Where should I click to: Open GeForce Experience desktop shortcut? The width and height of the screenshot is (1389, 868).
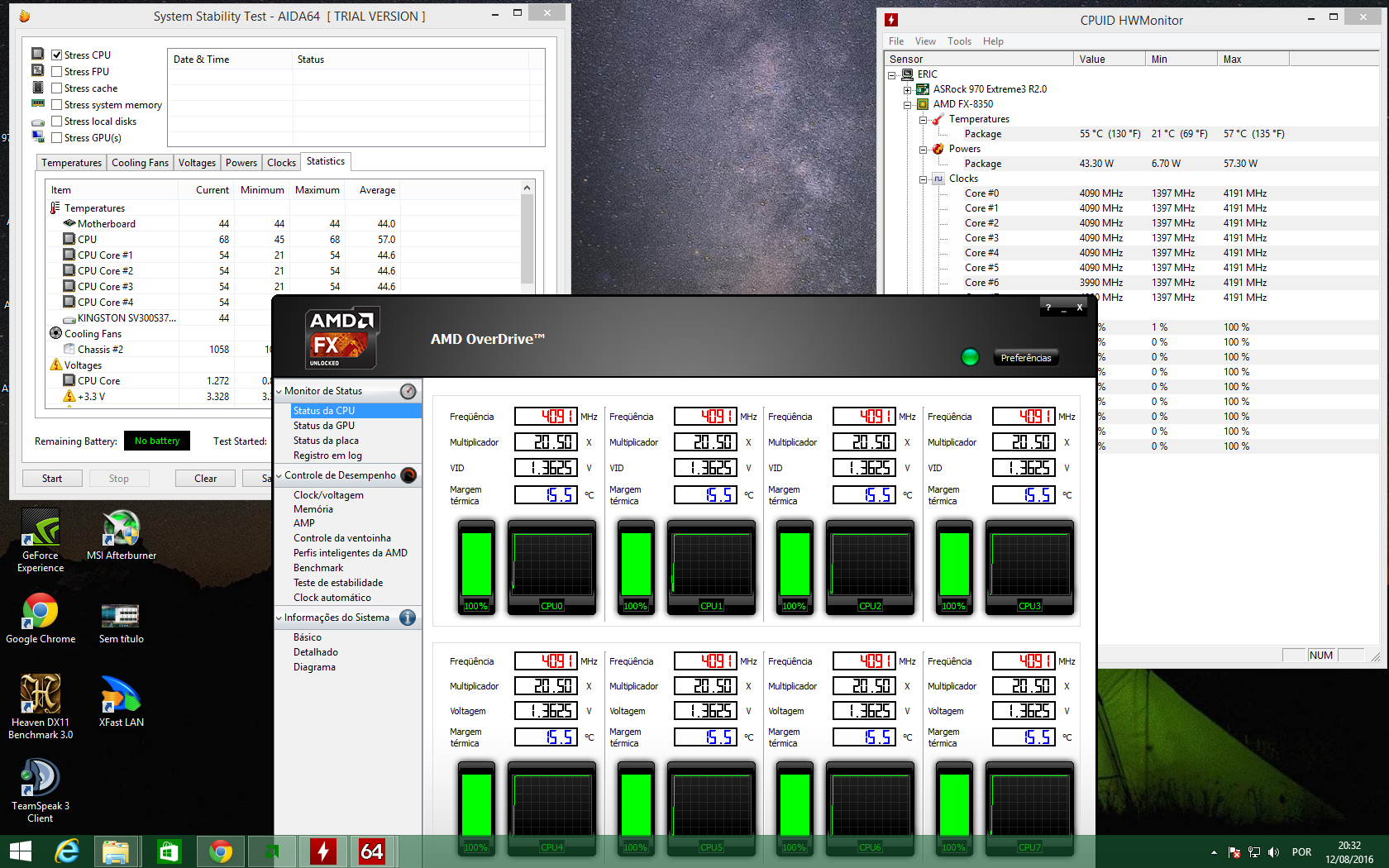tap(41, 540)
